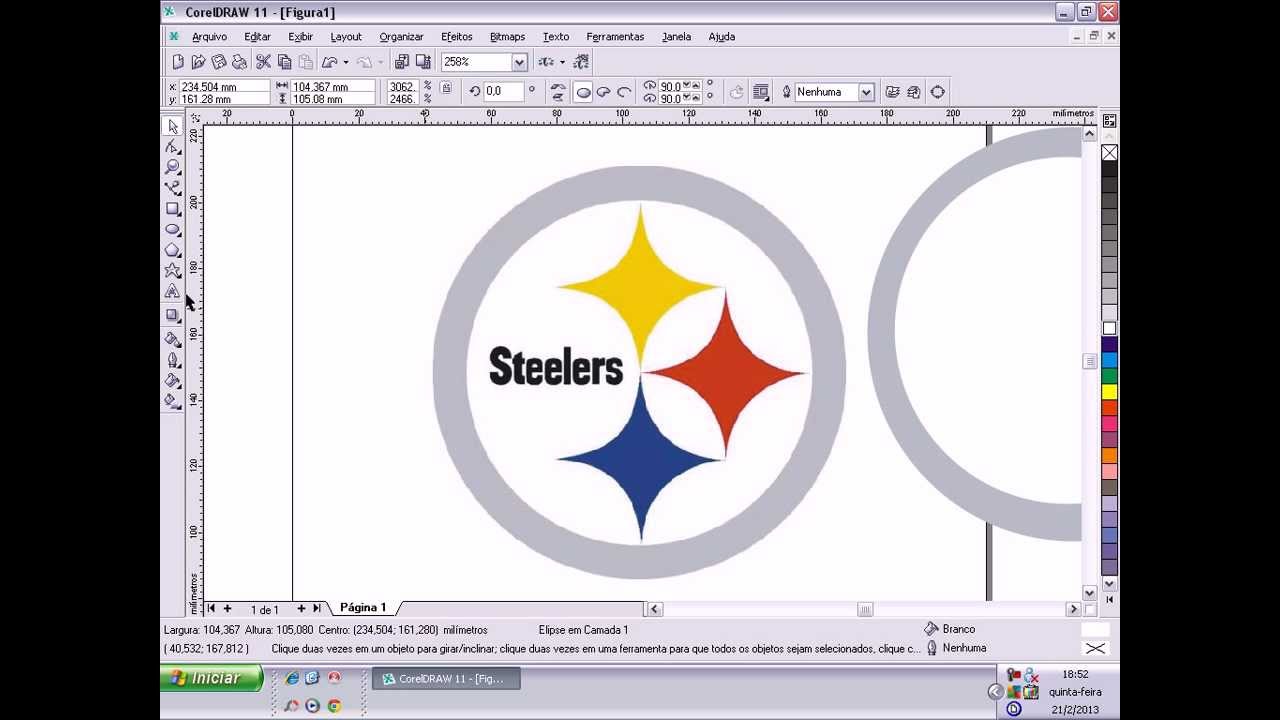Go to last page navigation button
Screen dimensions: 1280x720
[x=317, y=608]
